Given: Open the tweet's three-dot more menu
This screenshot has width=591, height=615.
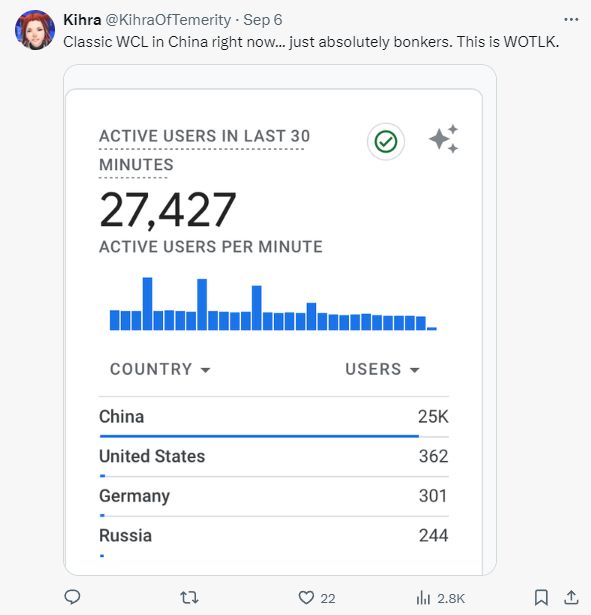Looking at the screenshot, I should 571,19.
